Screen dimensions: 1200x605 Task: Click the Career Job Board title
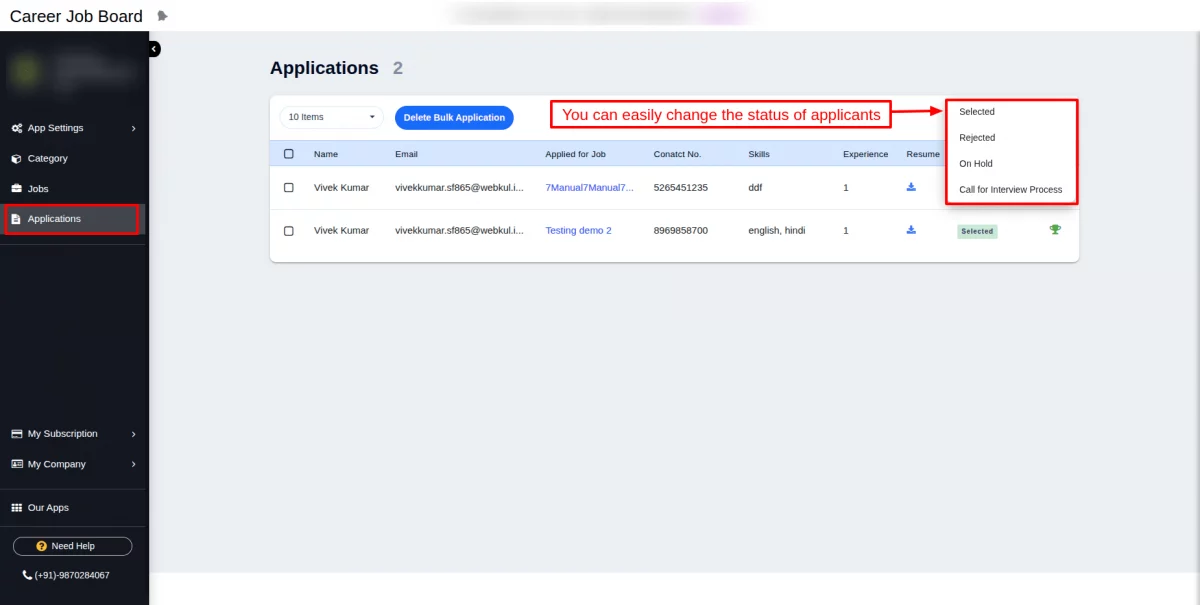pos(76,16)
